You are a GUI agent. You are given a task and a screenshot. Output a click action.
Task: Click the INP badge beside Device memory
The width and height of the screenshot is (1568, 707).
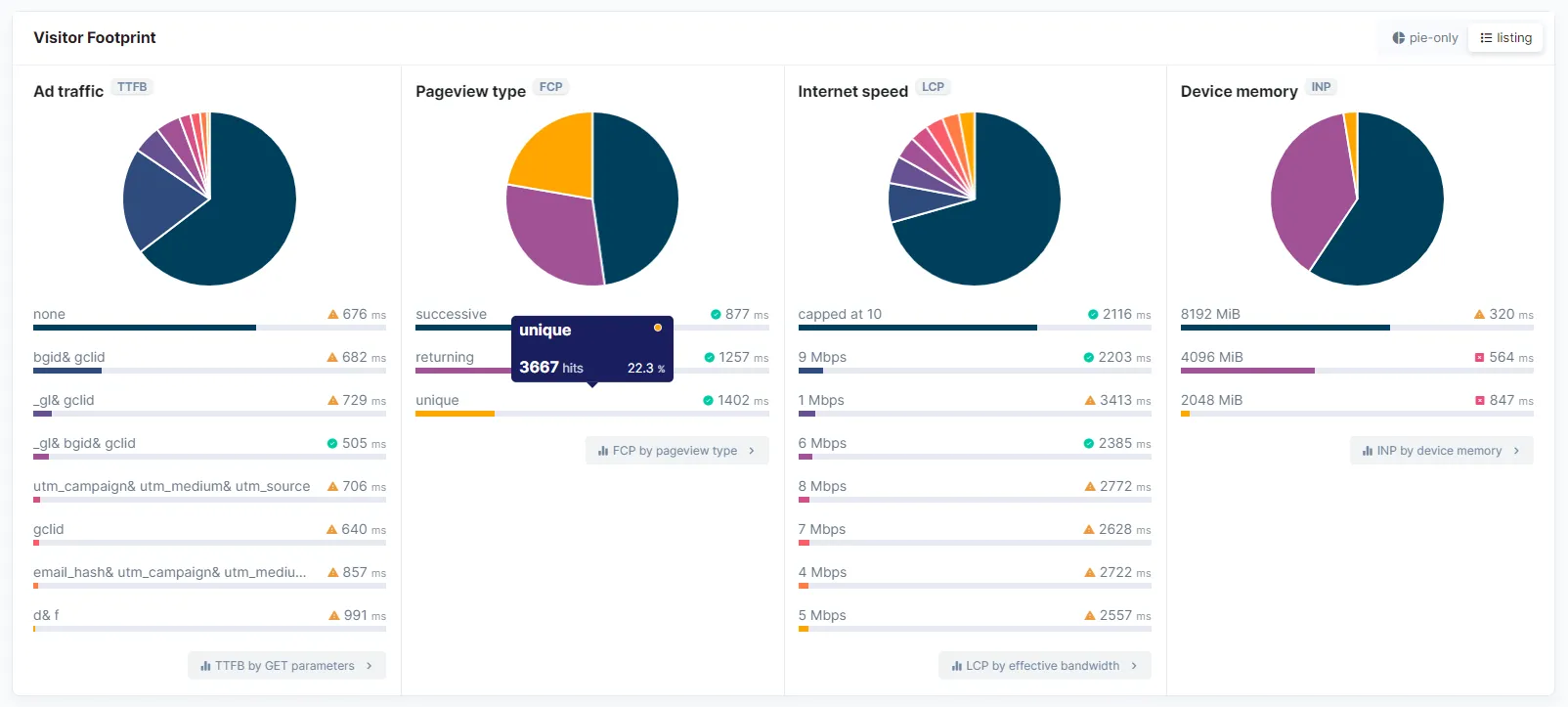click(x=1321, y=87)
